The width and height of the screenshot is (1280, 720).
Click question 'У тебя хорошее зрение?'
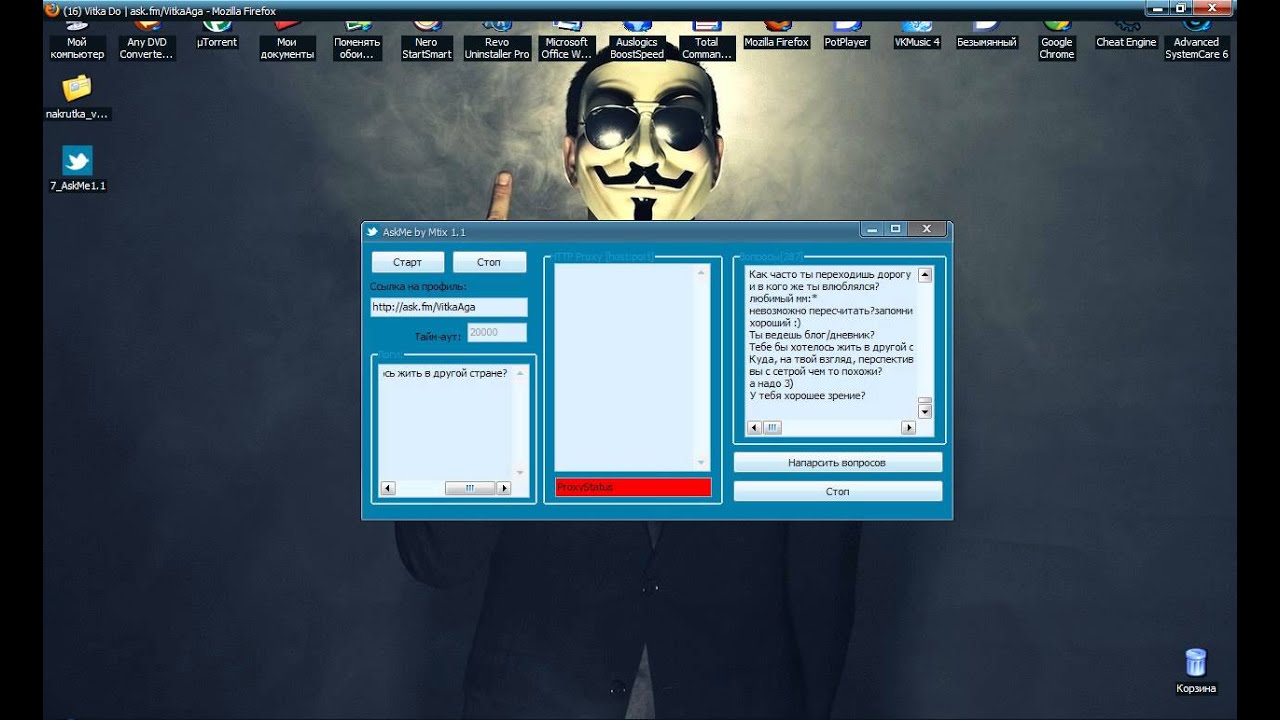click(807, 395)
